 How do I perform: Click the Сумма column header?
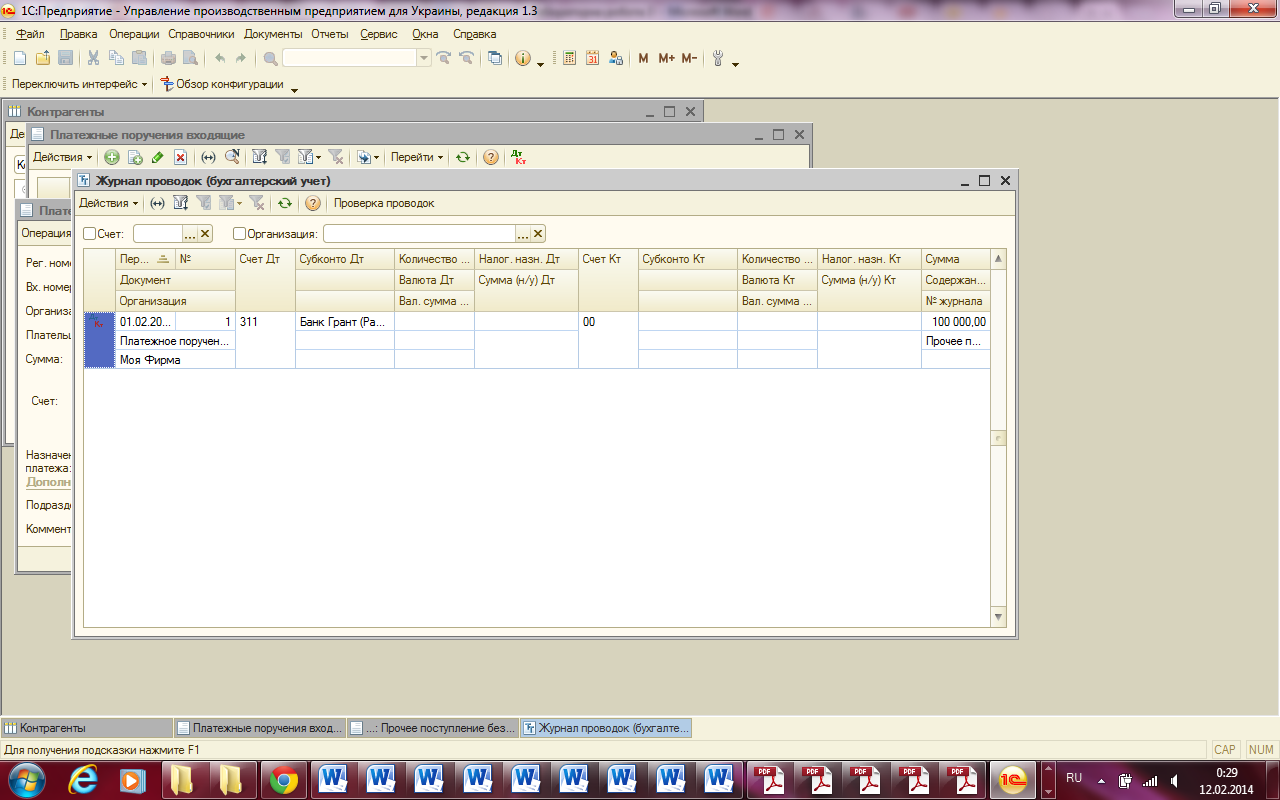[x=955, y=260]
